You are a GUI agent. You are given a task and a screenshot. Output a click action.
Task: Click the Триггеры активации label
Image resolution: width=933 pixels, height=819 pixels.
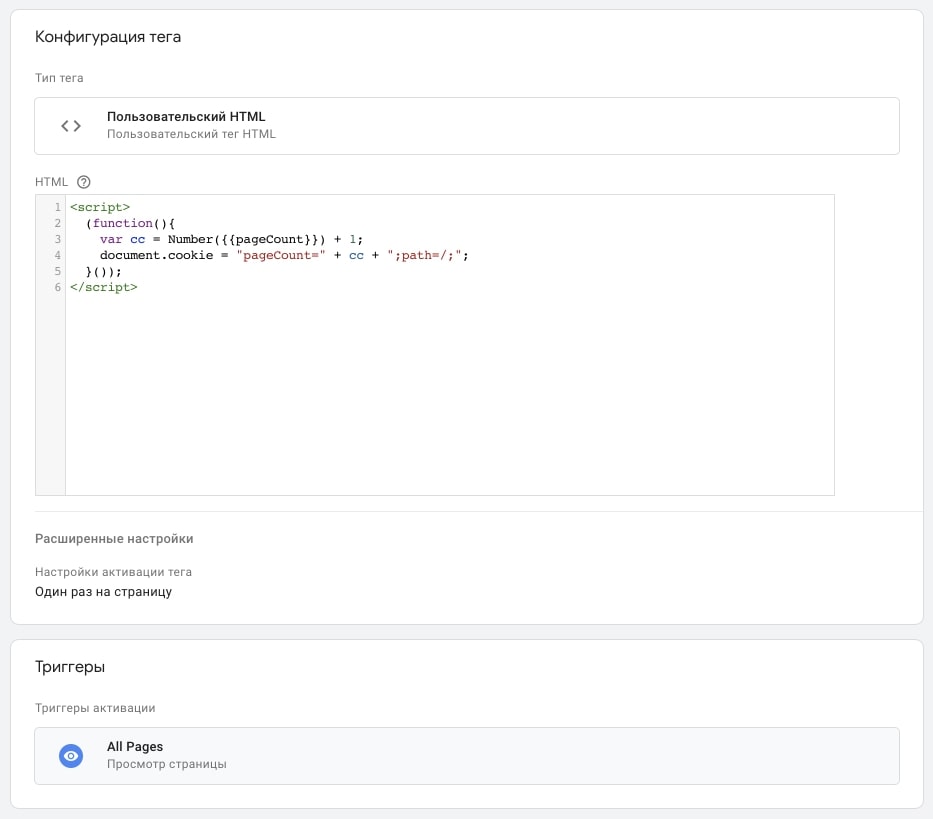click(95, 708)
